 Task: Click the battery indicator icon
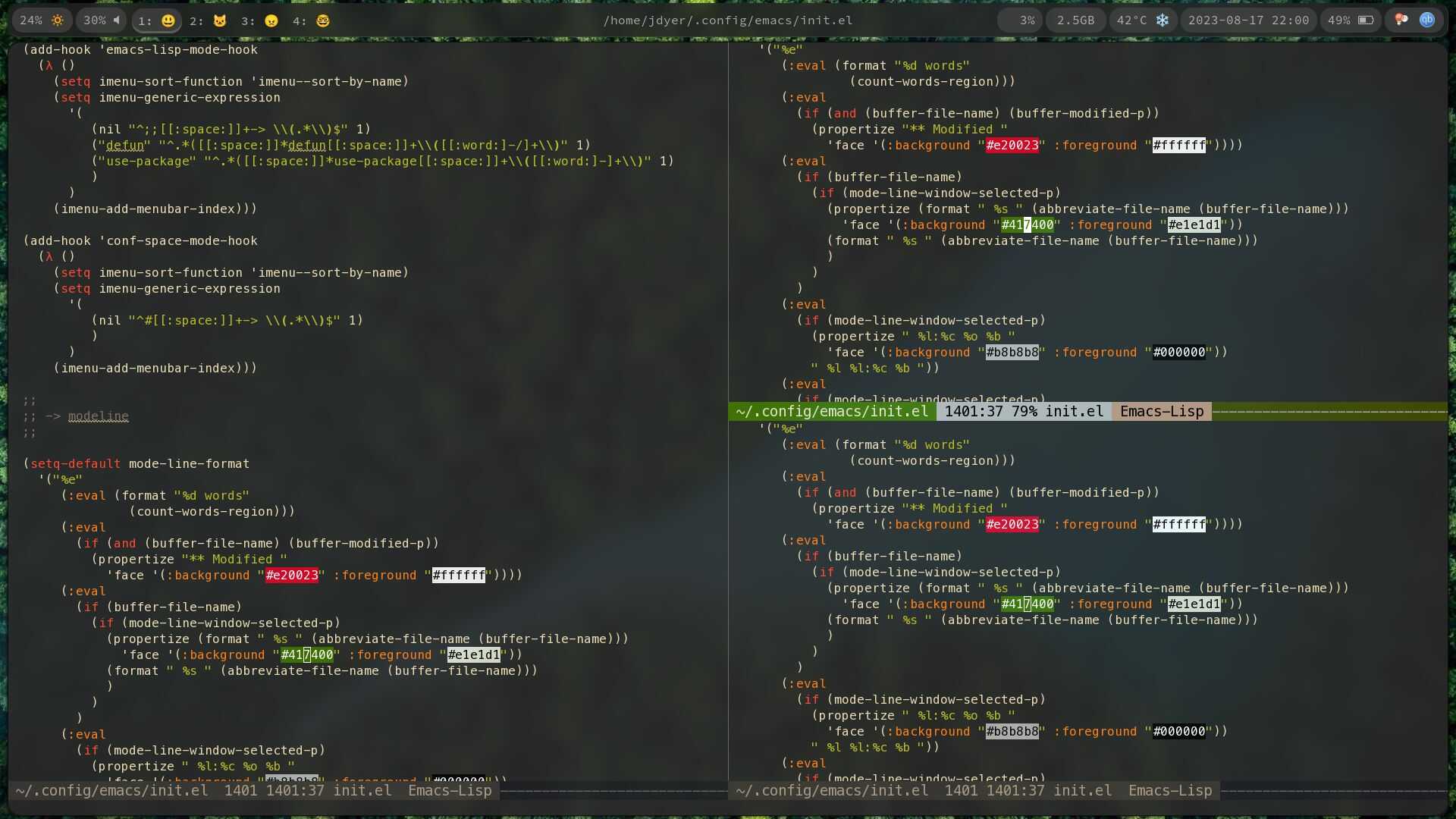pos(1365,20)
